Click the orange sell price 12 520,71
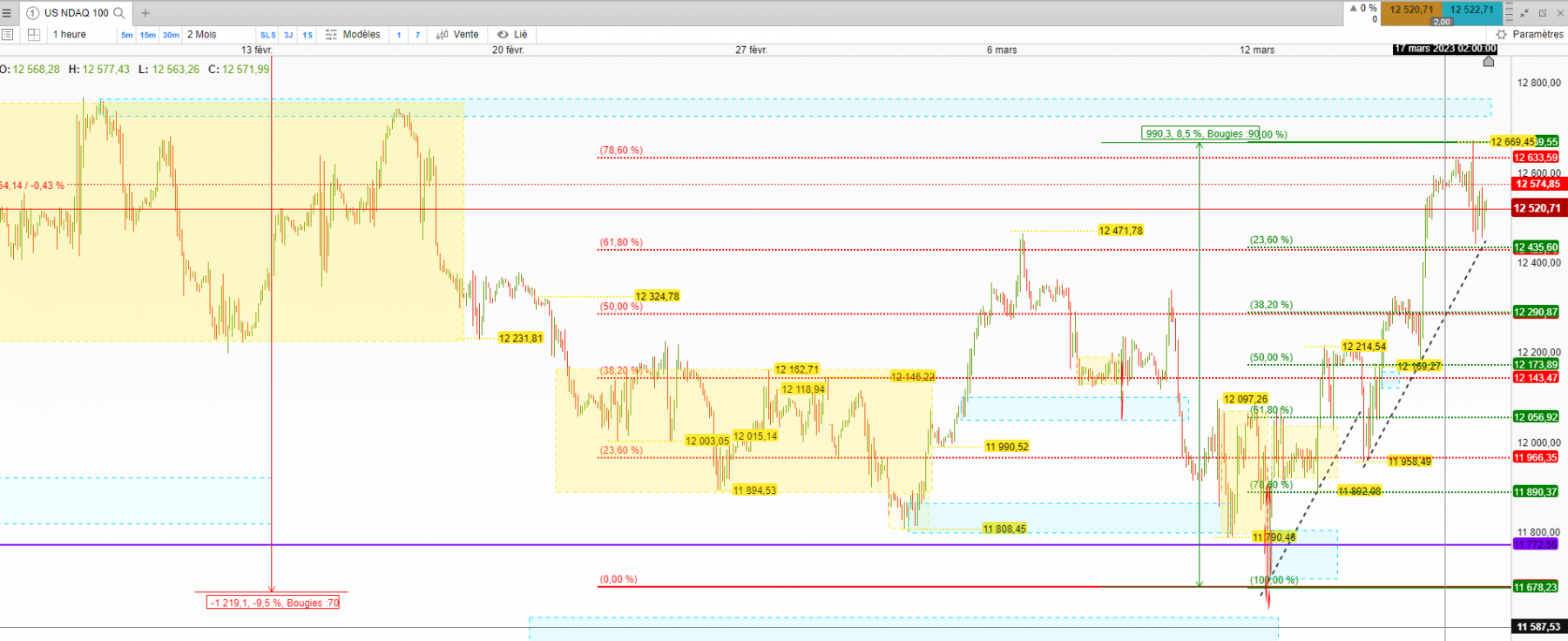This screenshot has height=641, width=1568. tap(1411, 10)
